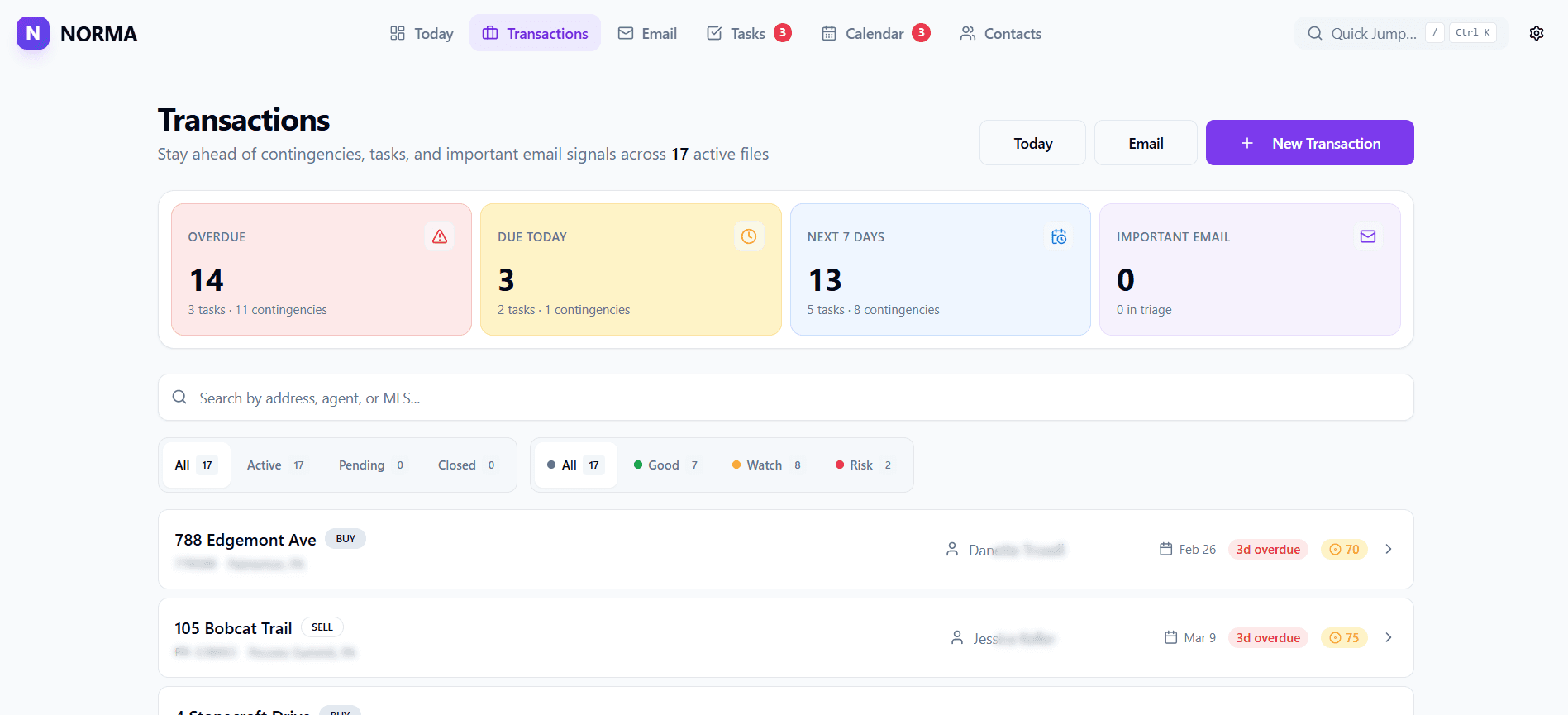Open settings gear icon
Image resolution: width=1568 pixels, height=715 pixels.
point(1536,33)
